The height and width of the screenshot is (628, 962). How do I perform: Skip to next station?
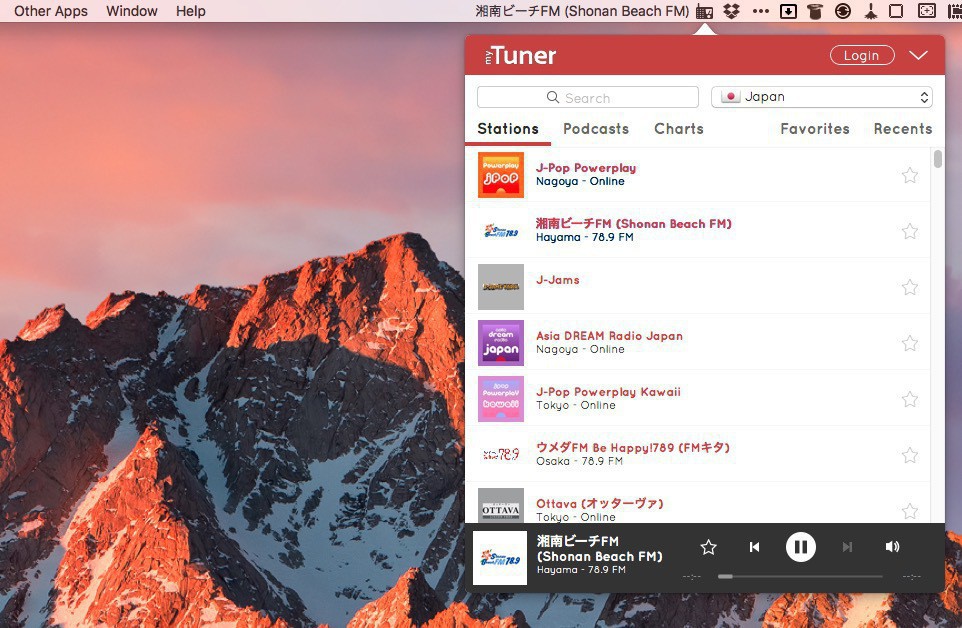[847, 546]
